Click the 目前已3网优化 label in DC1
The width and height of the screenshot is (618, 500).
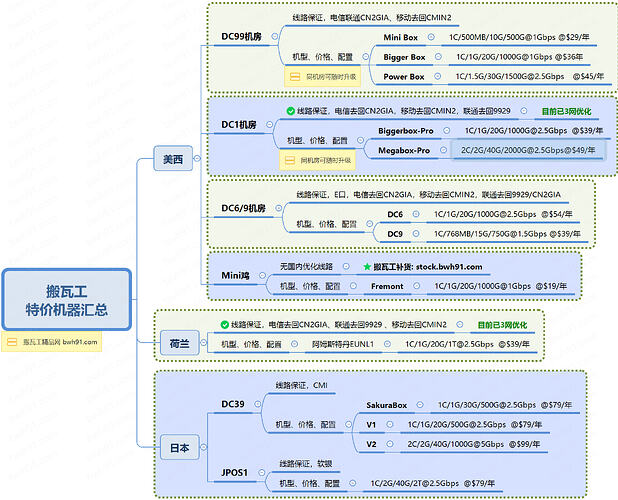click(x=566, y=112)
